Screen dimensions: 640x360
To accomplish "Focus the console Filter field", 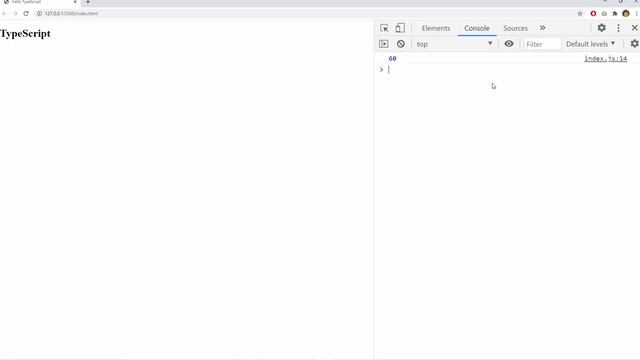I will (542, 44).
